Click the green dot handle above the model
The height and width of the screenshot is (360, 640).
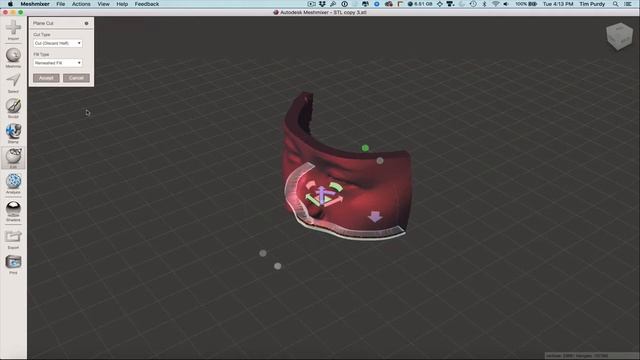pyautogui.click(x=365, y=148)
